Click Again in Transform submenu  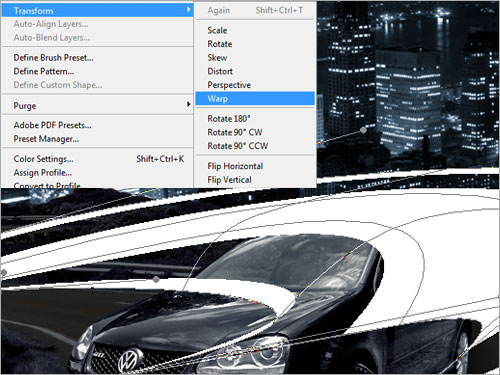(x=255, y=10)
